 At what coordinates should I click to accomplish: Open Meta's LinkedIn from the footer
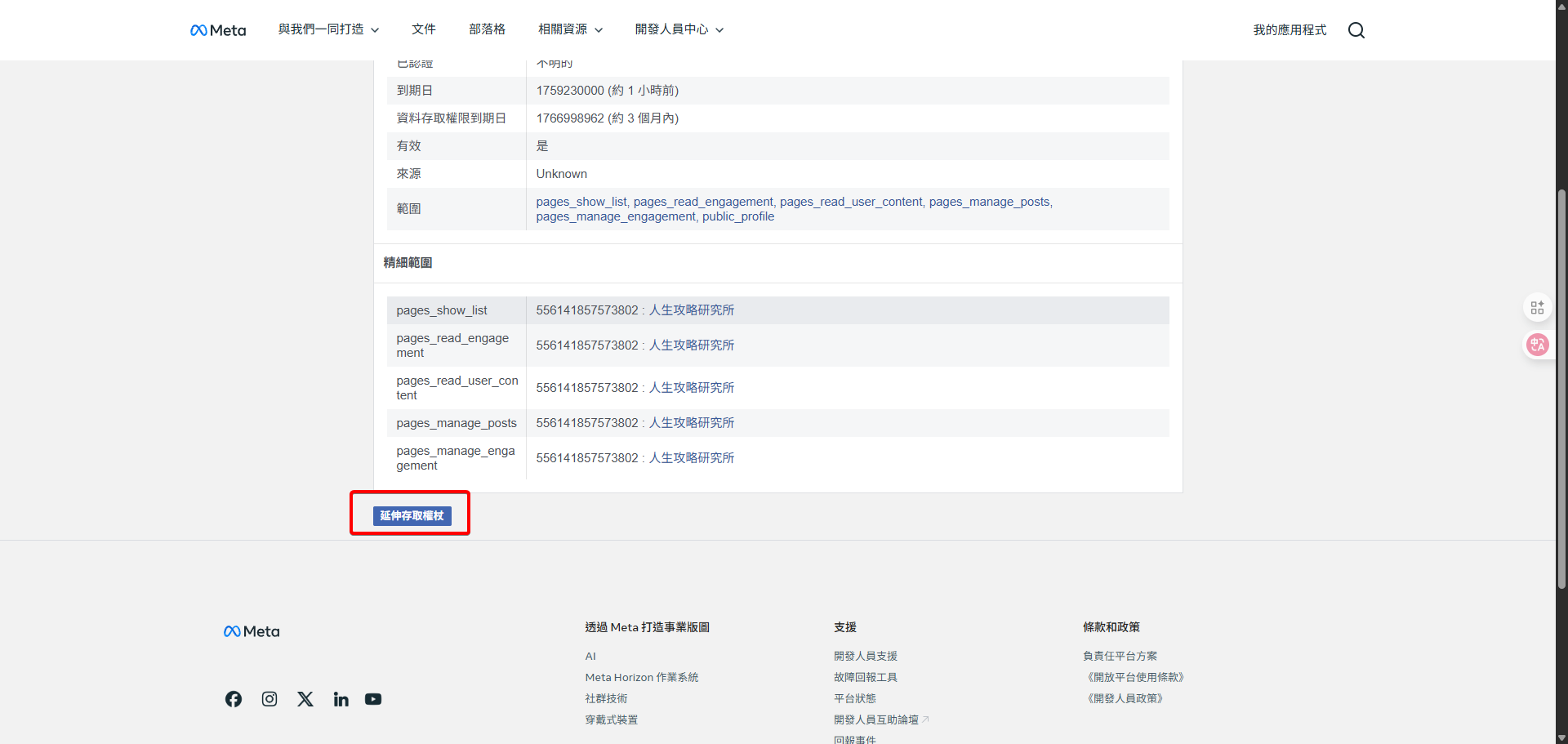pos(341,699)
